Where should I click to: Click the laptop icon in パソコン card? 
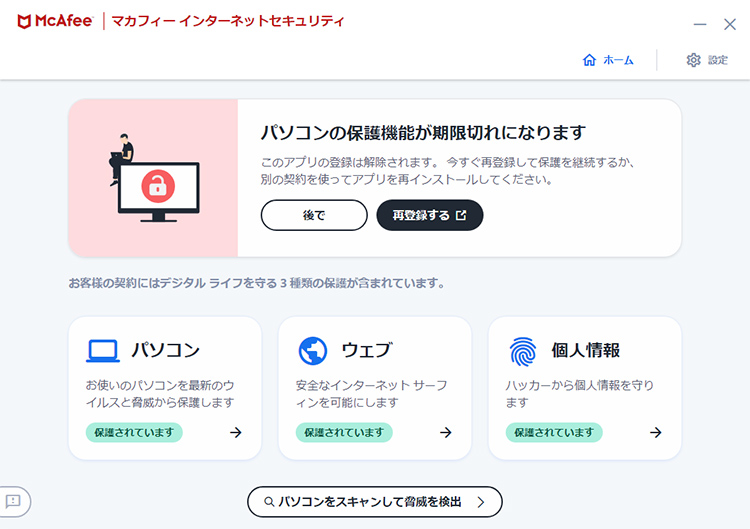click(103, 351)
